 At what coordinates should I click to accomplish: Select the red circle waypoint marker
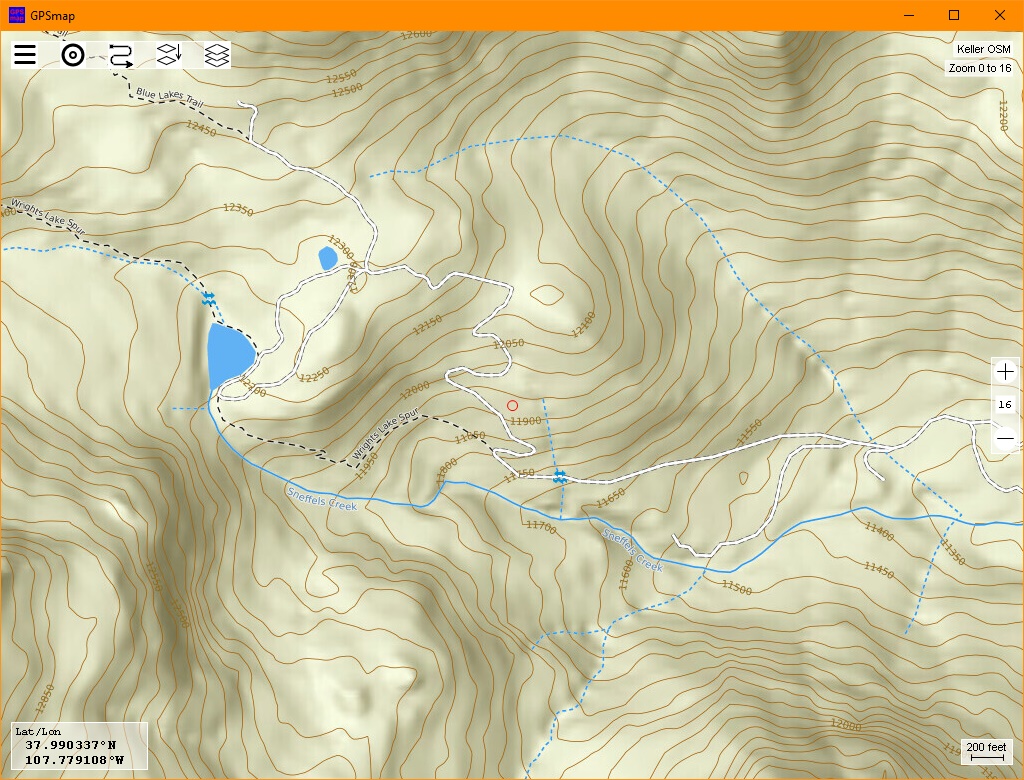511,404
